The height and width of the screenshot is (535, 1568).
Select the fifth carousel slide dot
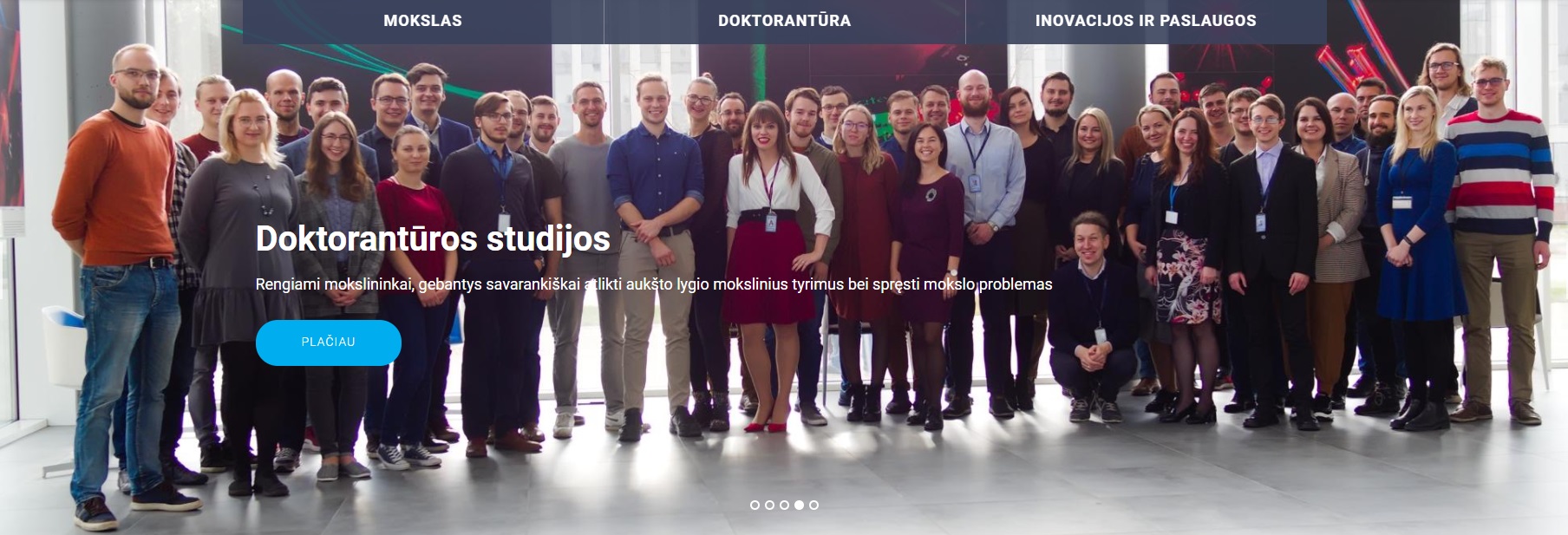coord(813,505)
